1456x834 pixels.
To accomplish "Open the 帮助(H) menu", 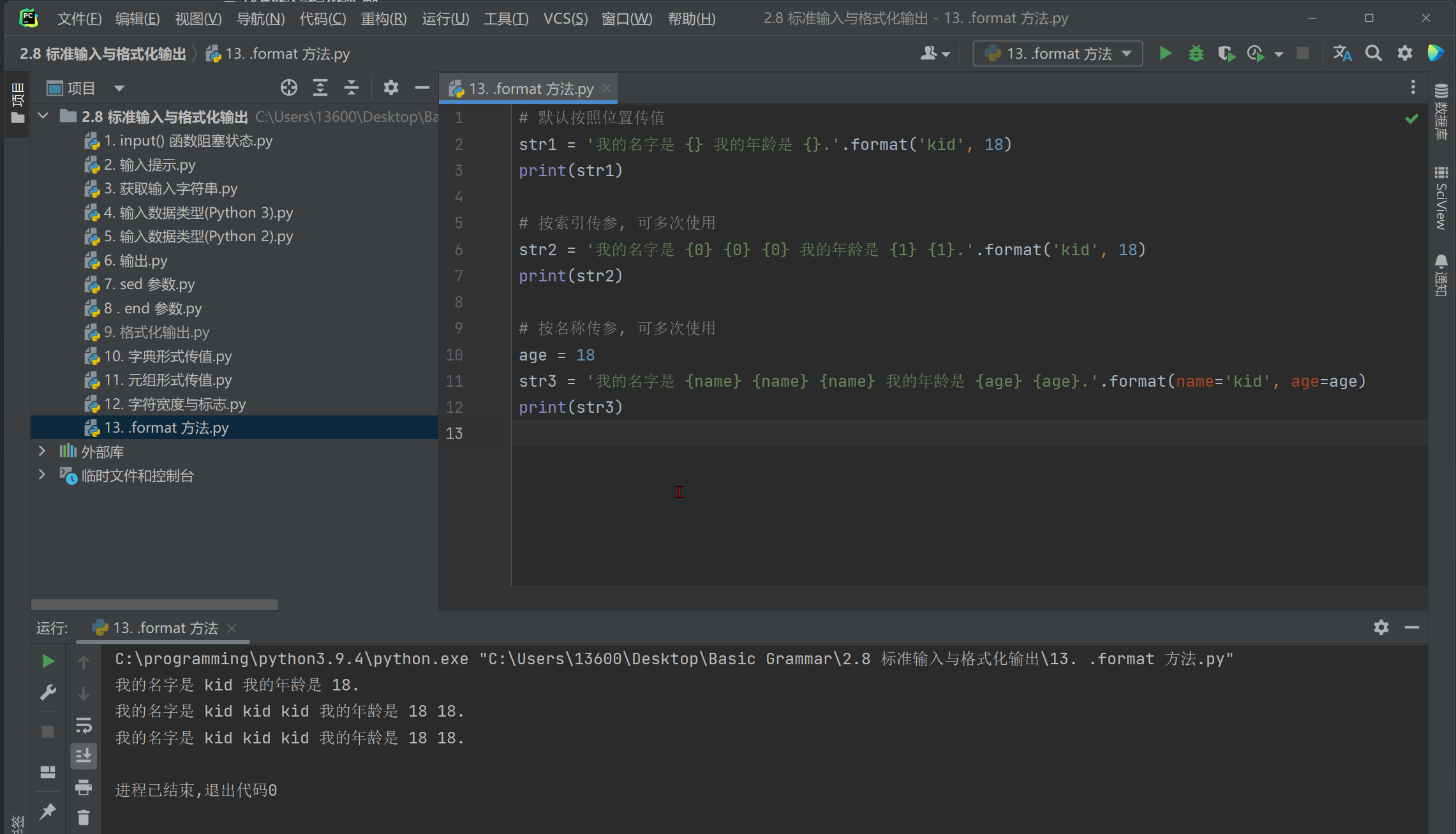I will tap(692, 19).
